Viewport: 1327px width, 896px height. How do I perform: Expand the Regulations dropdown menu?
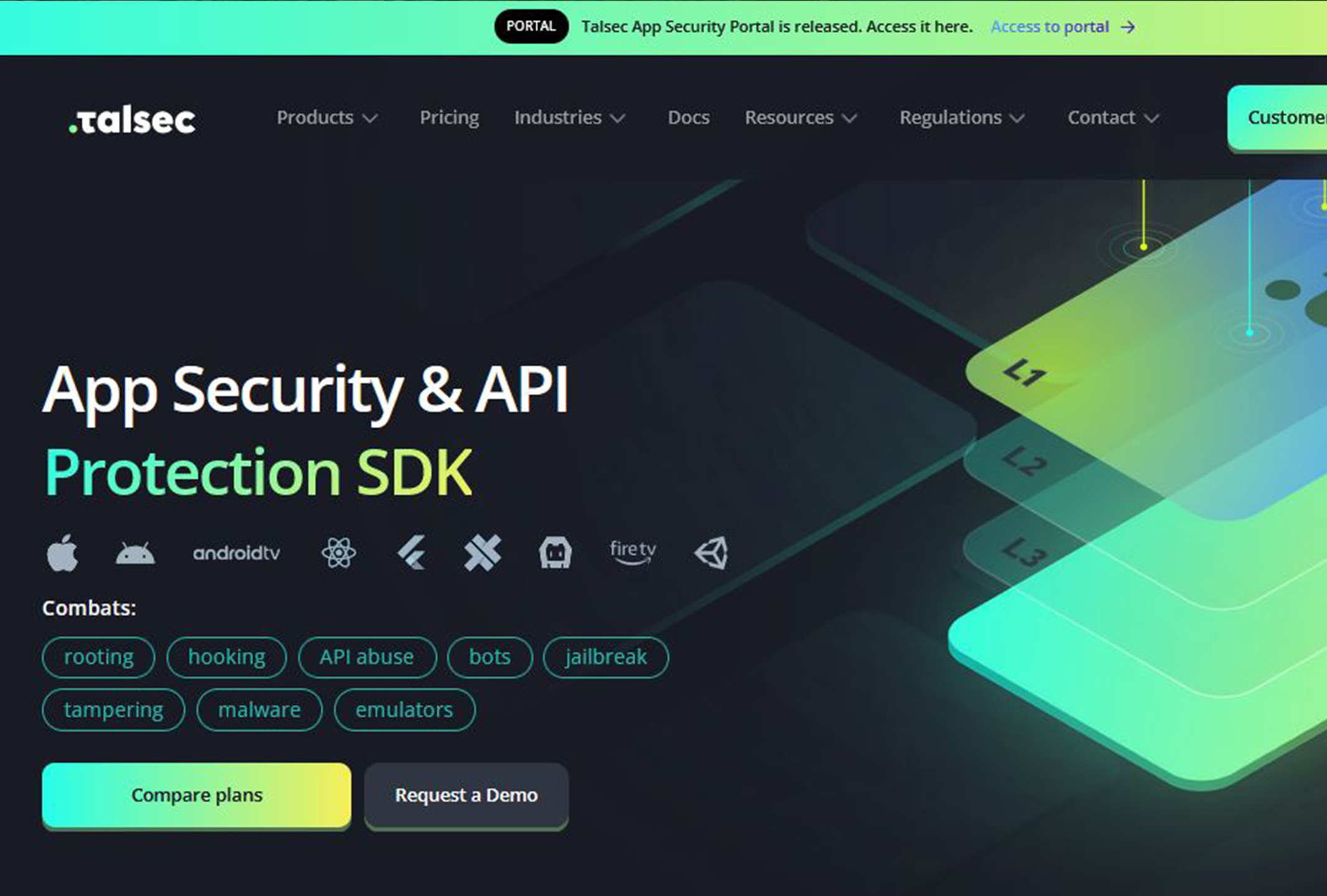coord(962,118)
